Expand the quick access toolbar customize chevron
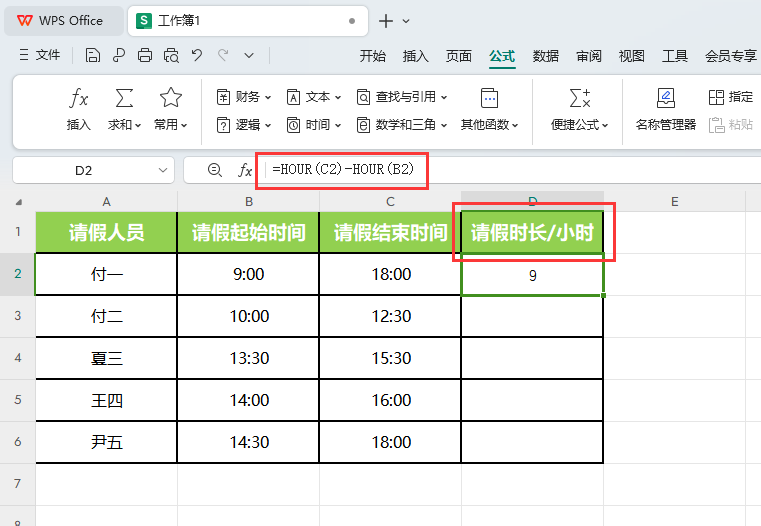Image resolution: width=761 pixels, height=526 pixels. click(249, 56)
